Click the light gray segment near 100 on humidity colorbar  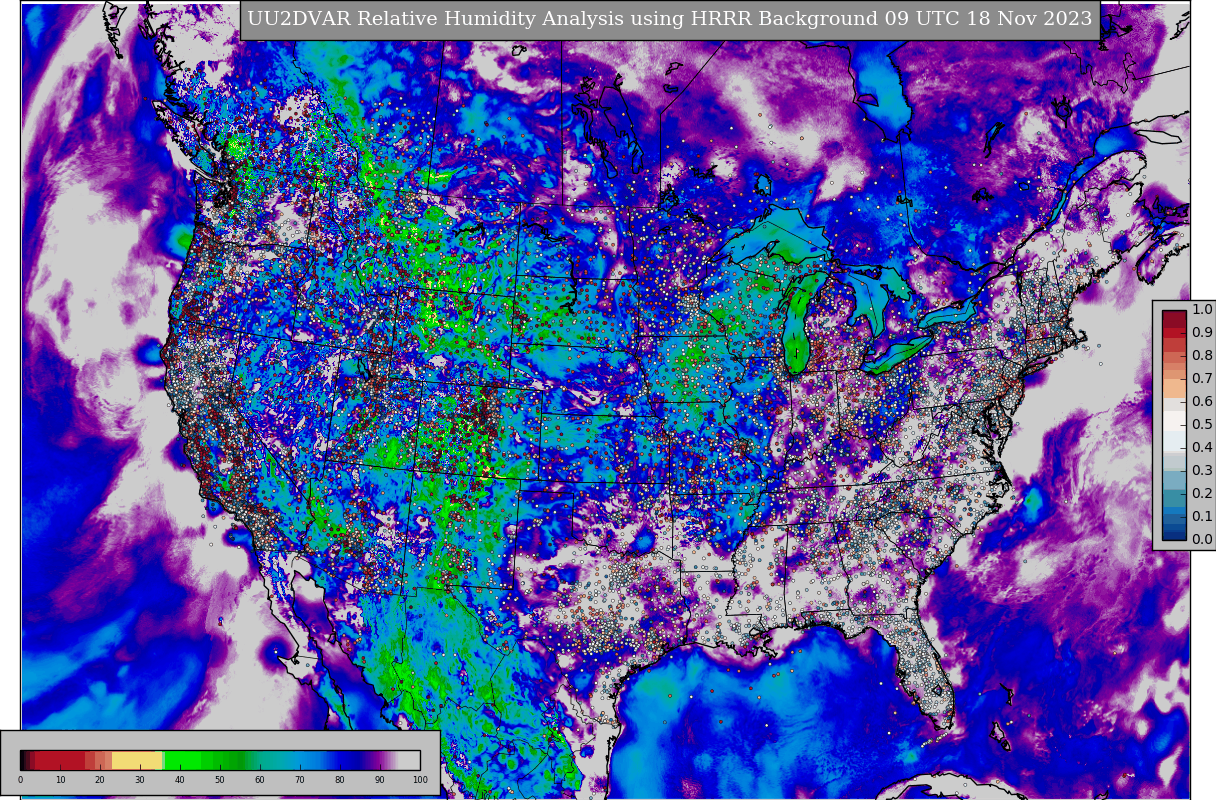pos(409,760)
